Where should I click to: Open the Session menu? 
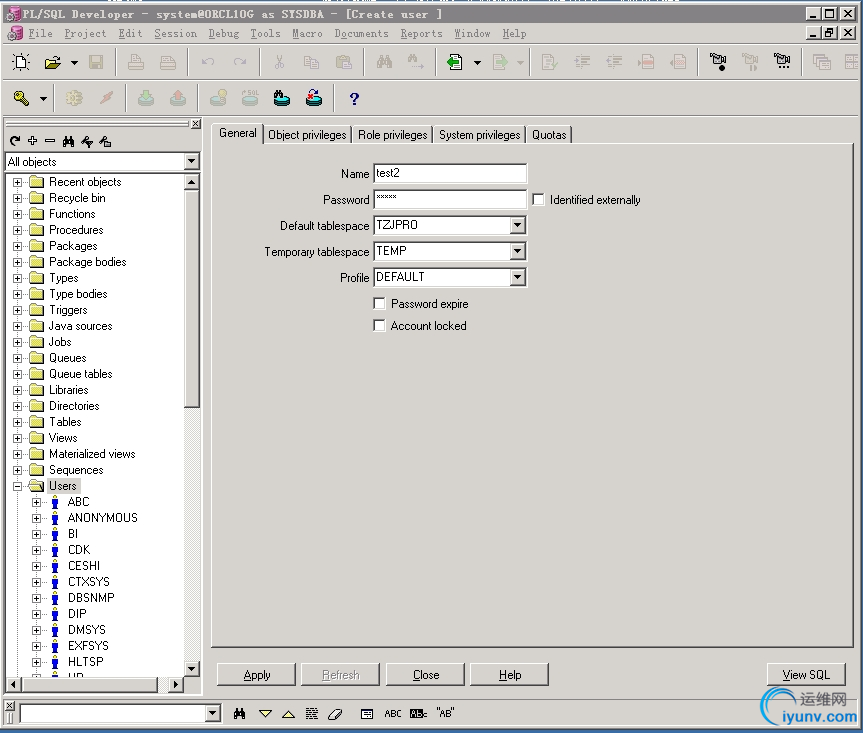pyautogui.click(x=176, y=34)
